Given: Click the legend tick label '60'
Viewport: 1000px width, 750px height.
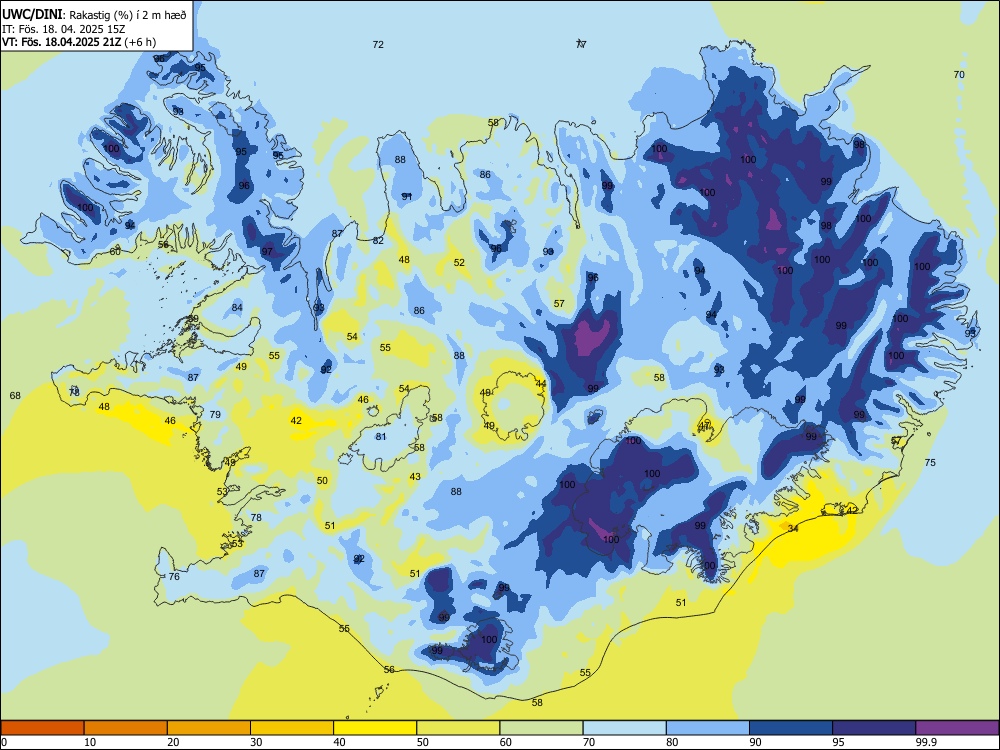Looking at the screenshot, I should (x=505, y=742).
